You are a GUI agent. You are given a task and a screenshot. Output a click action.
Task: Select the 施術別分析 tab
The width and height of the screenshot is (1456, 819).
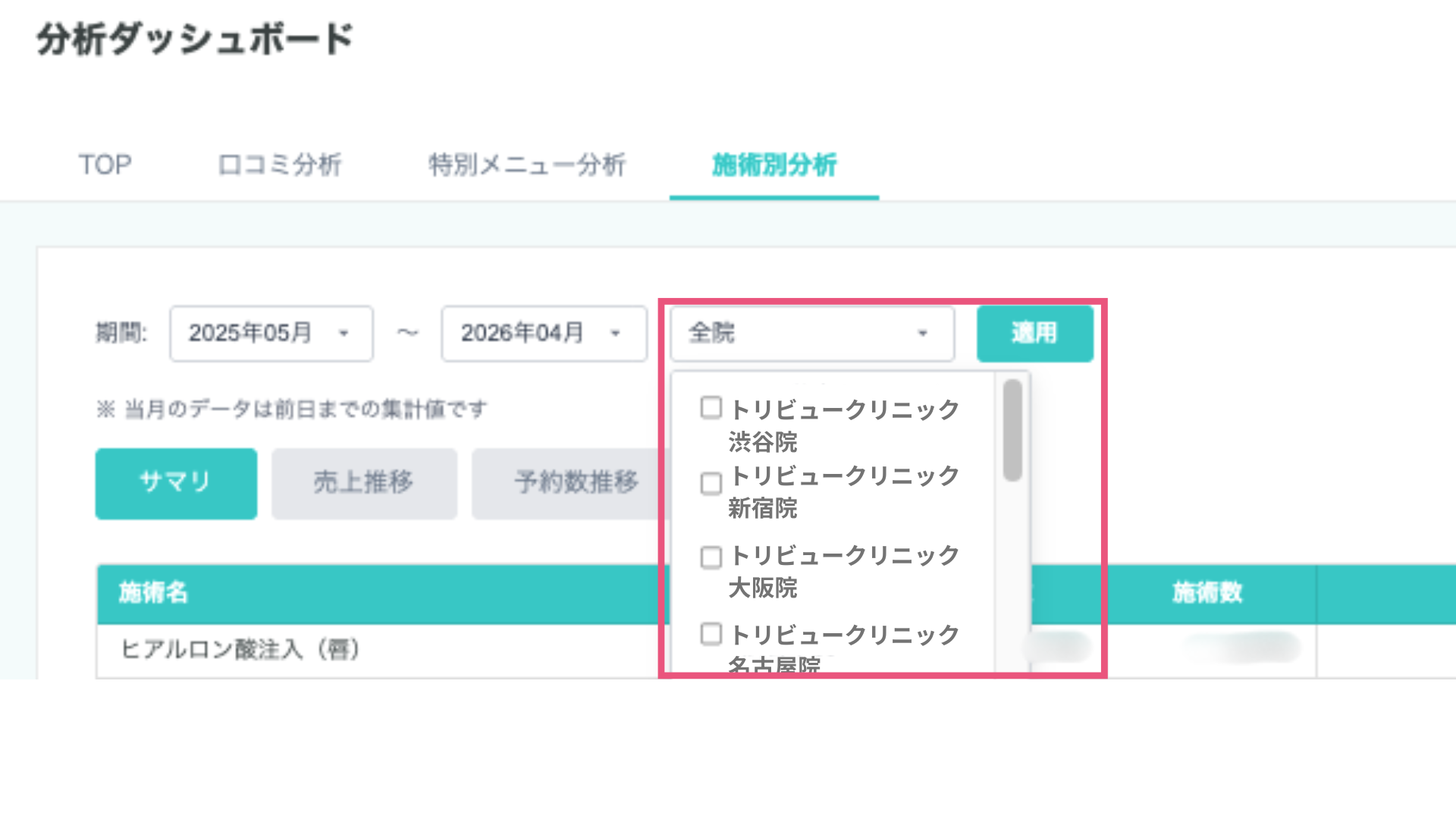[x=773, y=165]
